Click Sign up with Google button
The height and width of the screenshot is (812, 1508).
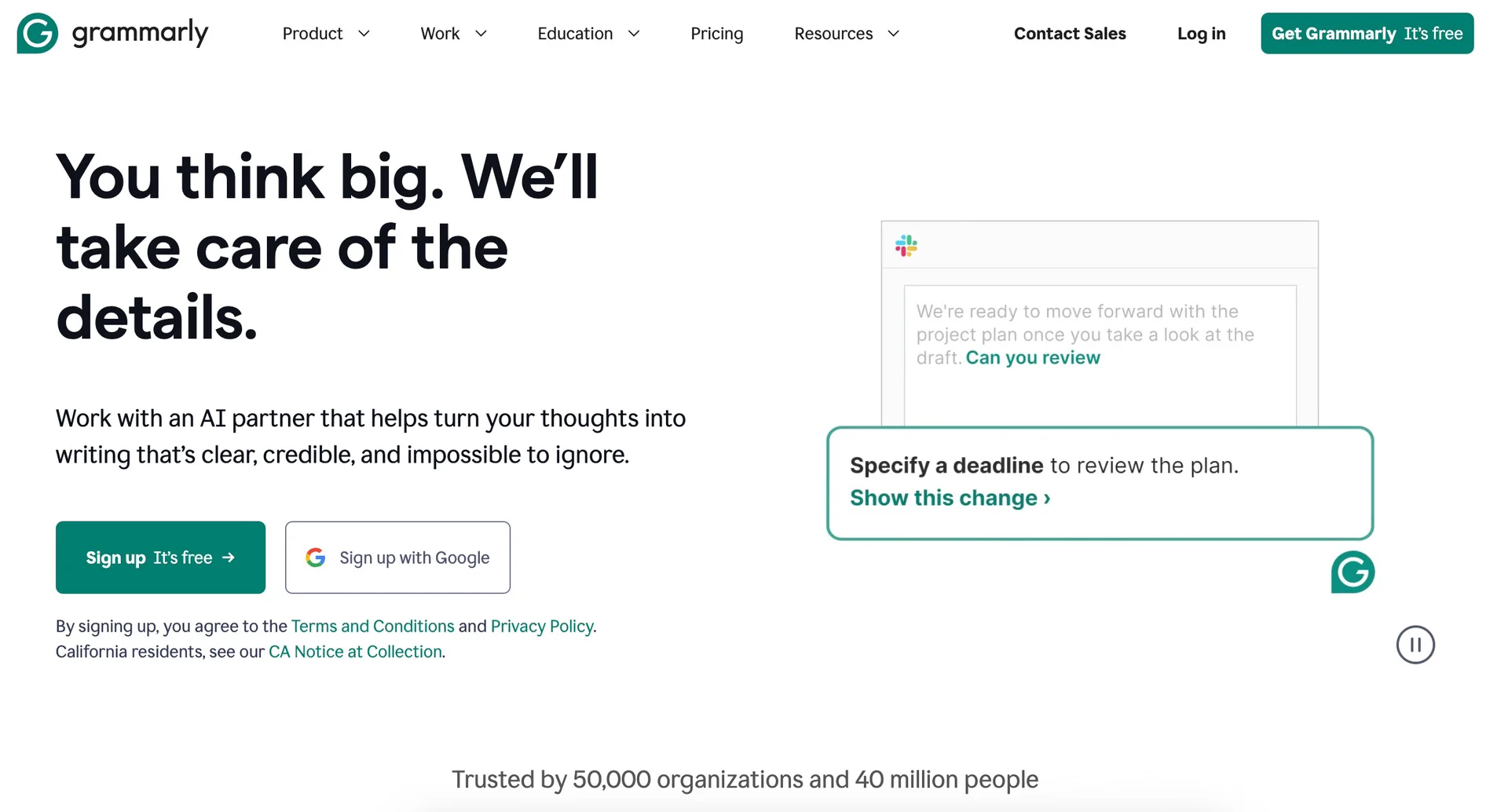(x=397, y=558)
